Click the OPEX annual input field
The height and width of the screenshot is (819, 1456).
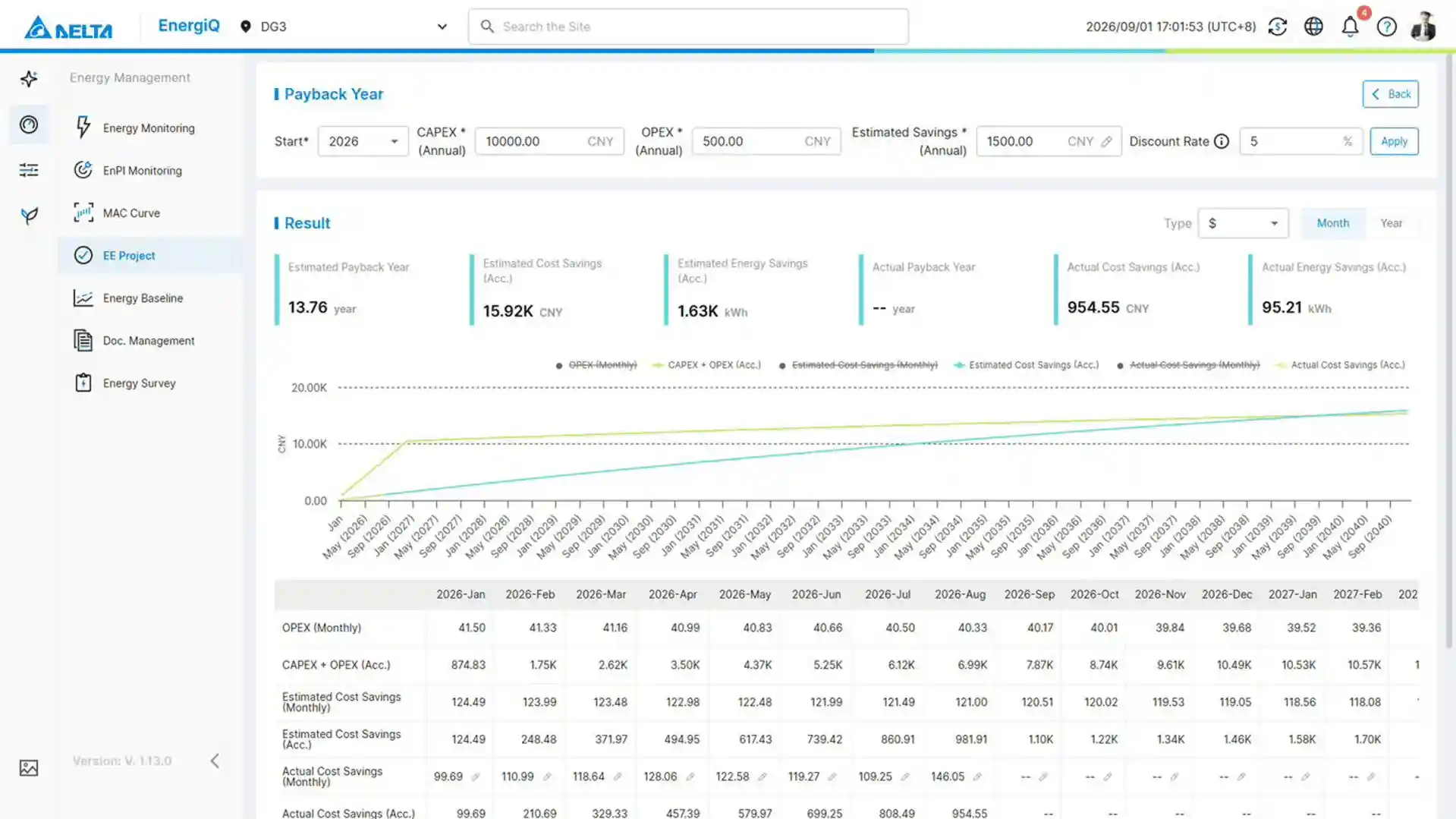coord(766,141)
